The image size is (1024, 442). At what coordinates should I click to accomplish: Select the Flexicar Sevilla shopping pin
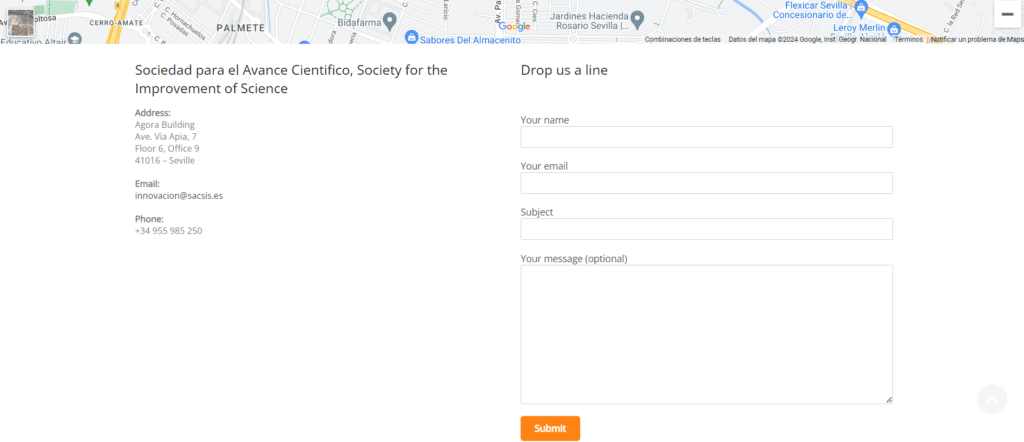pyautogui.click(x=863, y=5)
